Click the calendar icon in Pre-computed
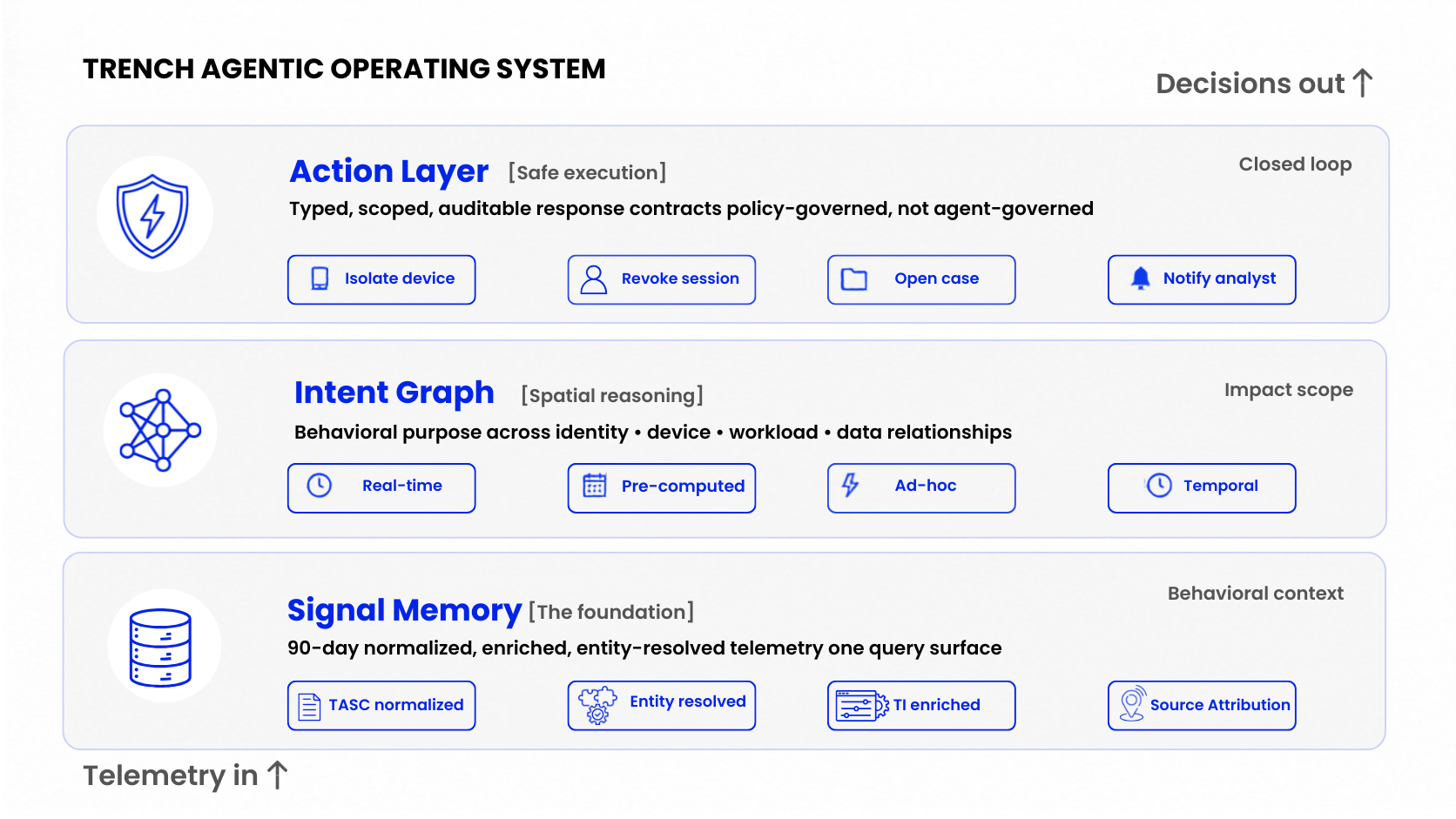The width and height of the screenshot is (1456, 819). point(595,486)
